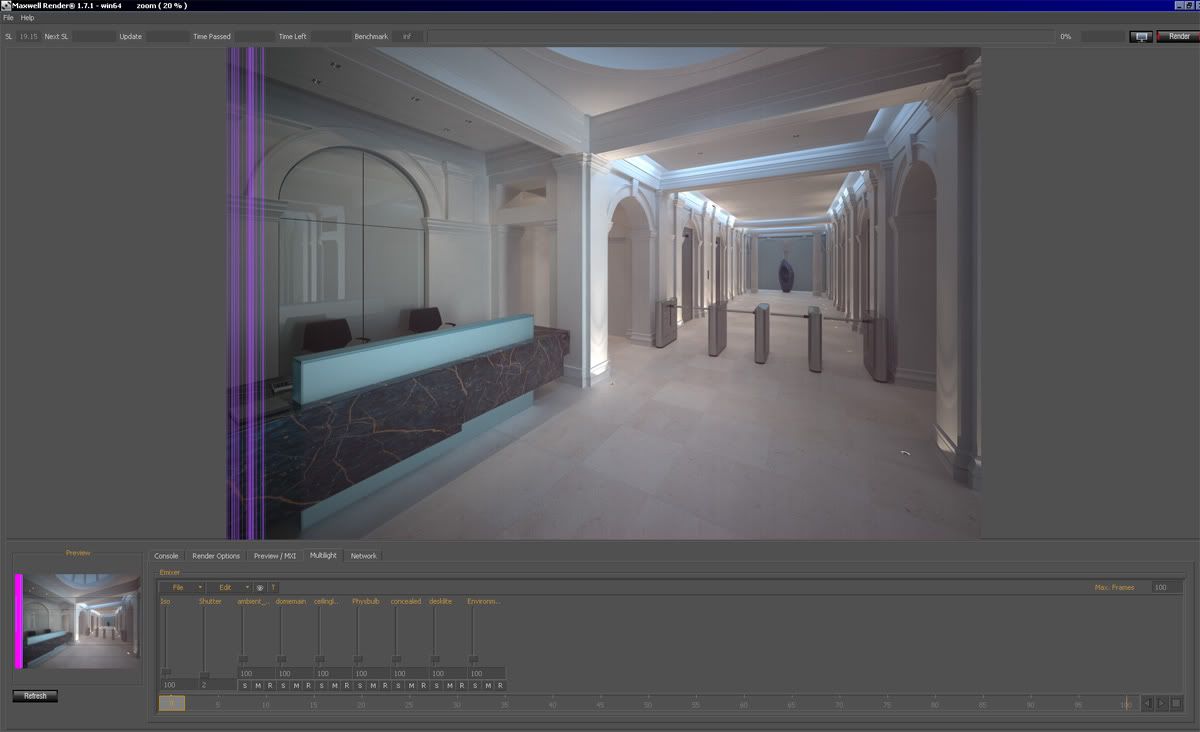Click R button under Physbulb emitter
Screen dimensions: 1200x732
coord(385,685)
